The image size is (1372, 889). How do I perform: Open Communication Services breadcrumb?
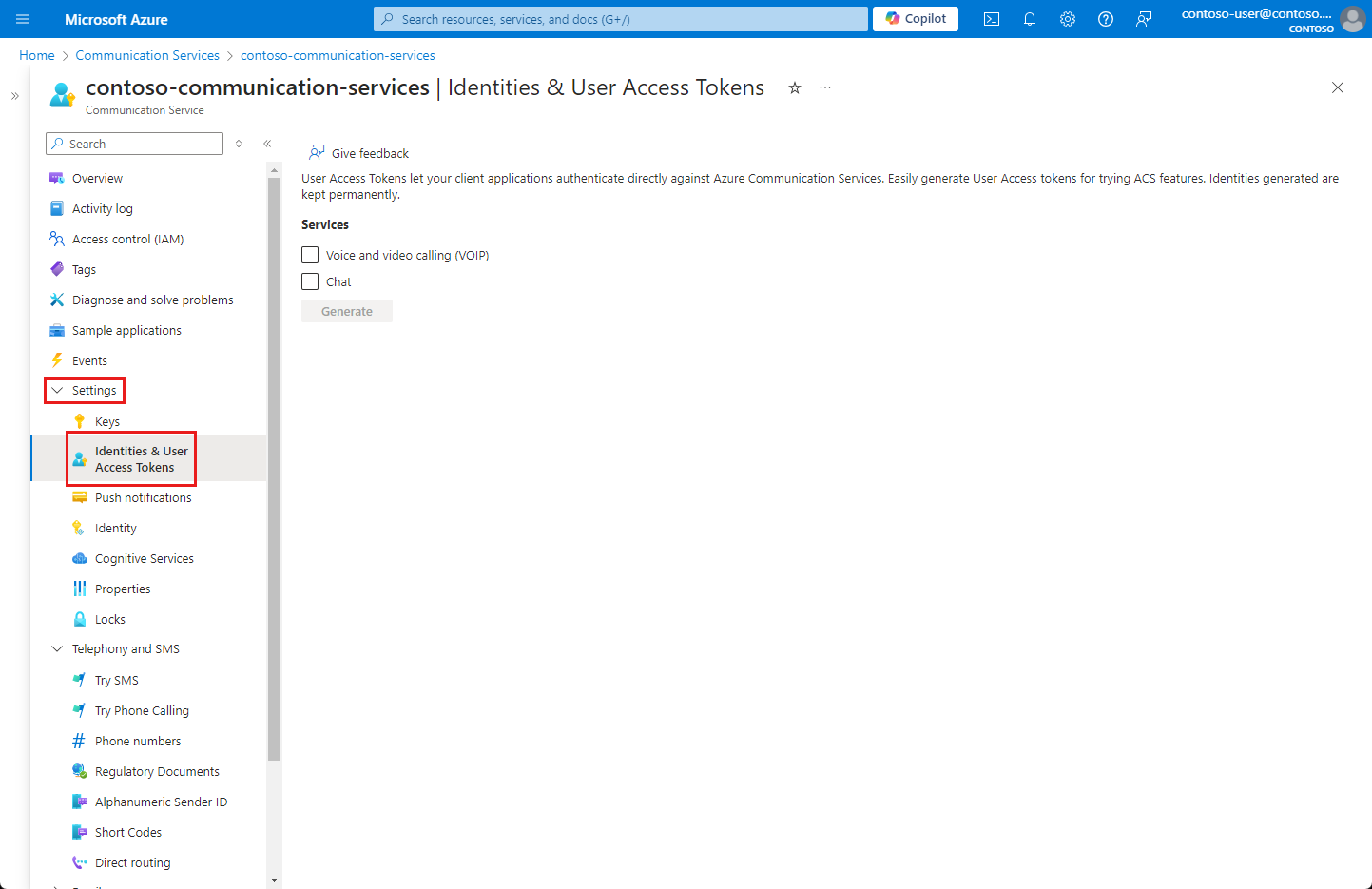coord(147,55)
